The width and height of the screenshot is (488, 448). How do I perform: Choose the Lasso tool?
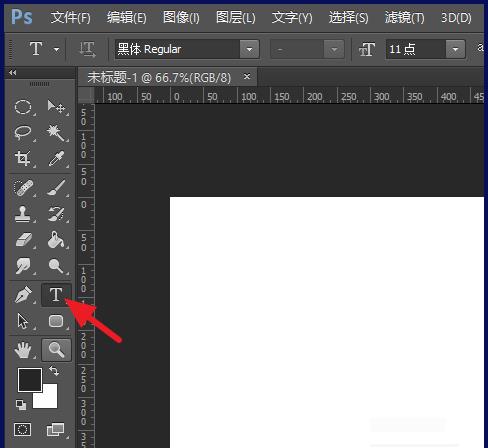click(23, 133)
